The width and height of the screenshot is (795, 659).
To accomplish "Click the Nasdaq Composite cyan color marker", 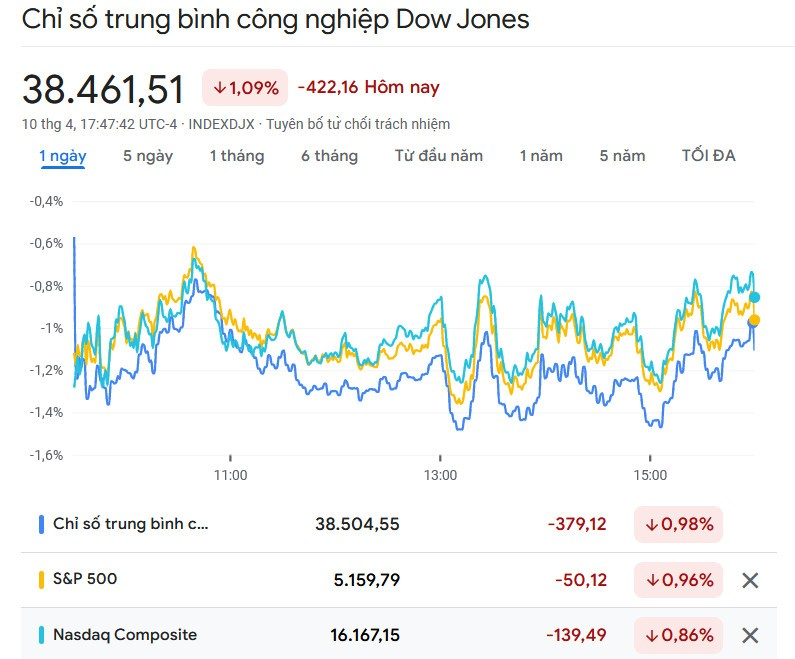I will [41, 634].
